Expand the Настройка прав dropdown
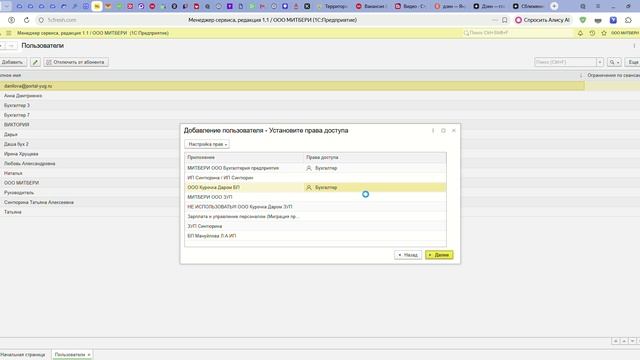640x360 pixels. (207, 144)
